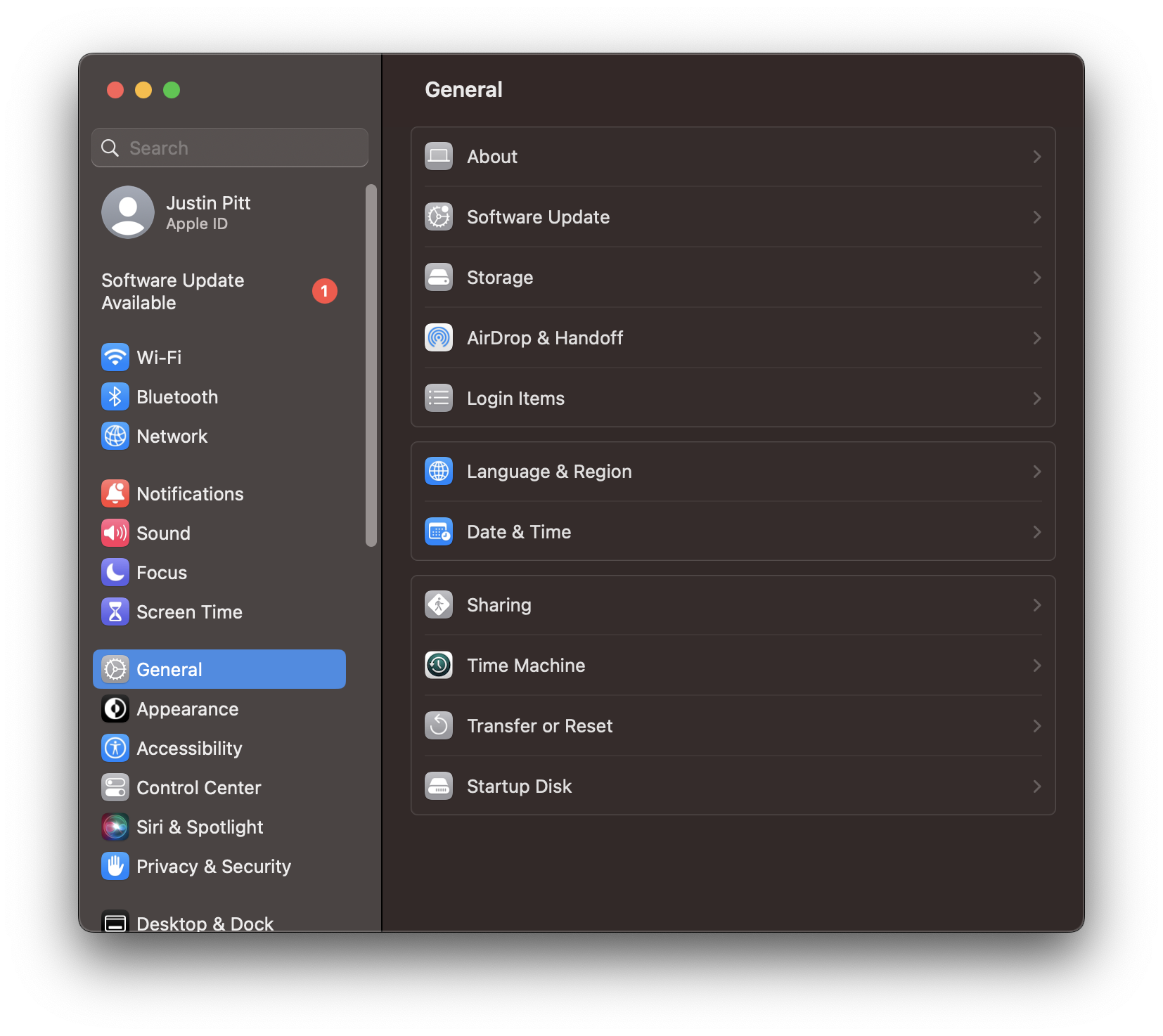
Task: Click the AirDrop & Handoff icon
Action: pos(439,337)
